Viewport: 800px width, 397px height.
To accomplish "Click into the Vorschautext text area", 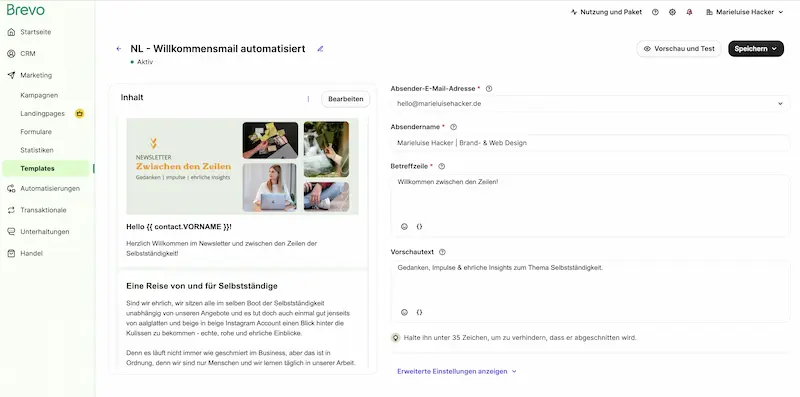I will click(590, 291).
